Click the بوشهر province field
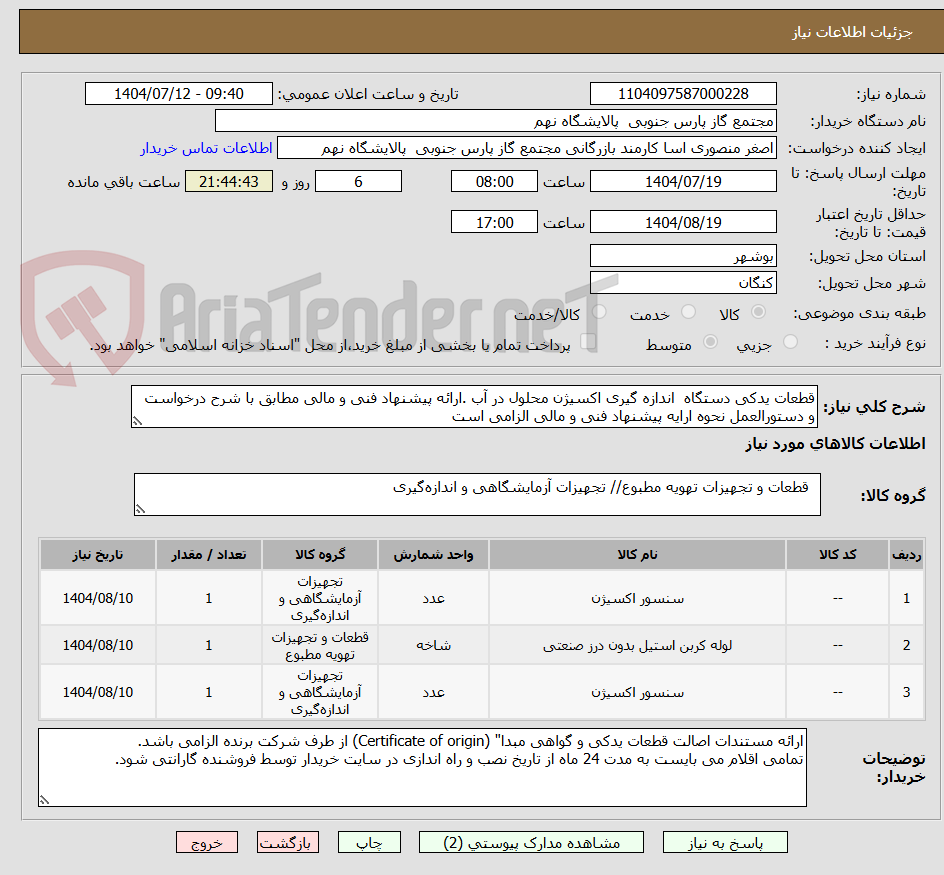The height and width of the screenshot is (875, 944). [x=683, y=255]
